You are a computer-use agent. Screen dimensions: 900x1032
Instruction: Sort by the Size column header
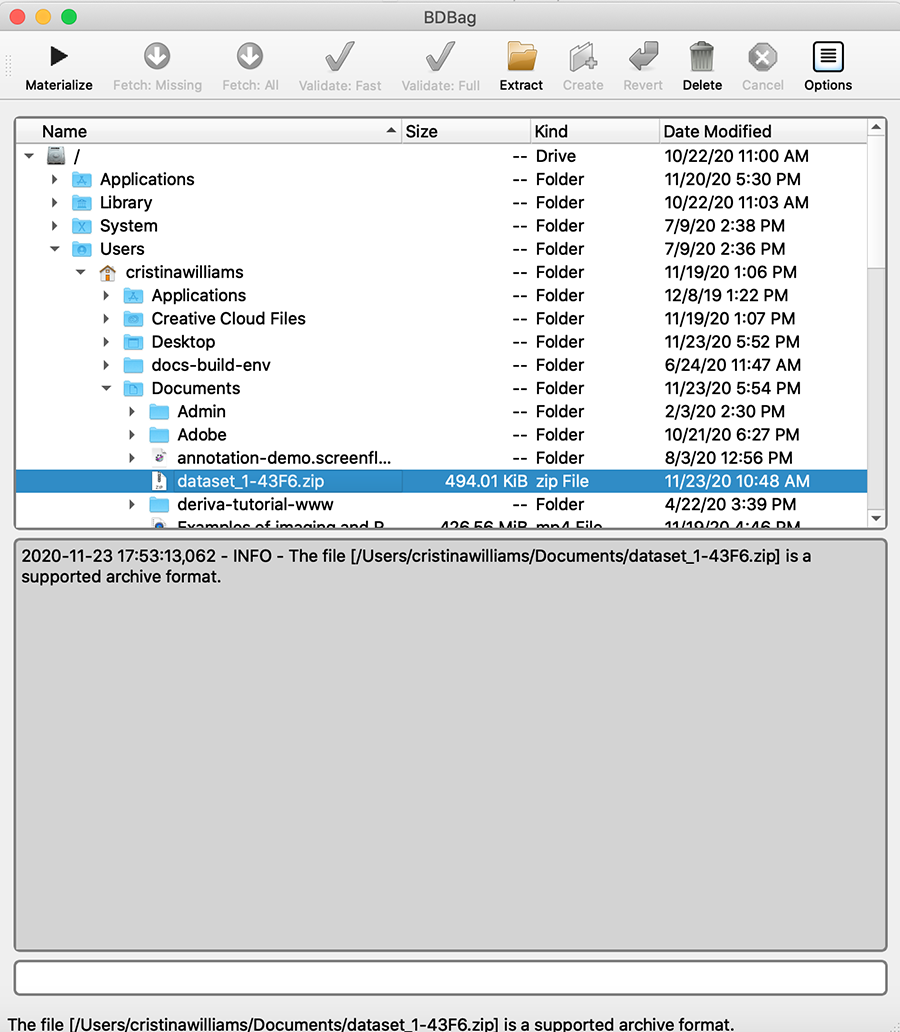[x=465, y=132]
